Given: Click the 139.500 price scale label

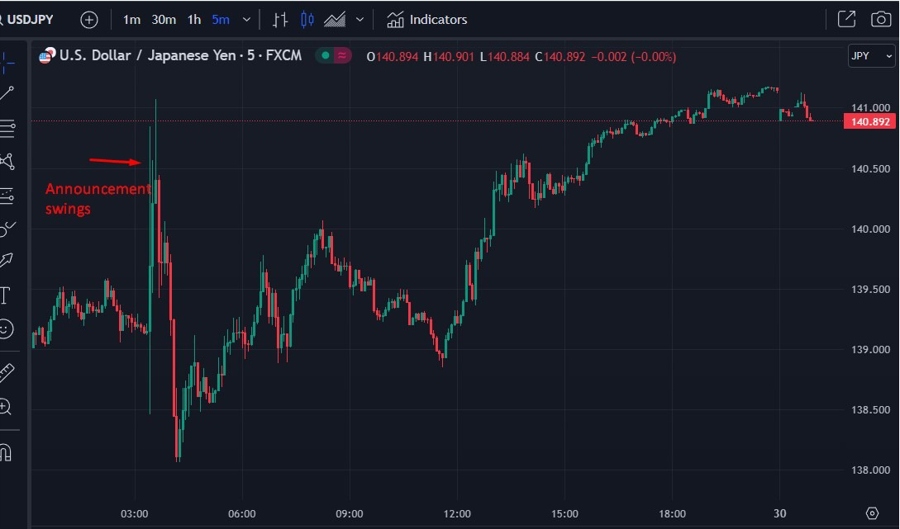Looking at the screenshot, I should coord(871,289).
